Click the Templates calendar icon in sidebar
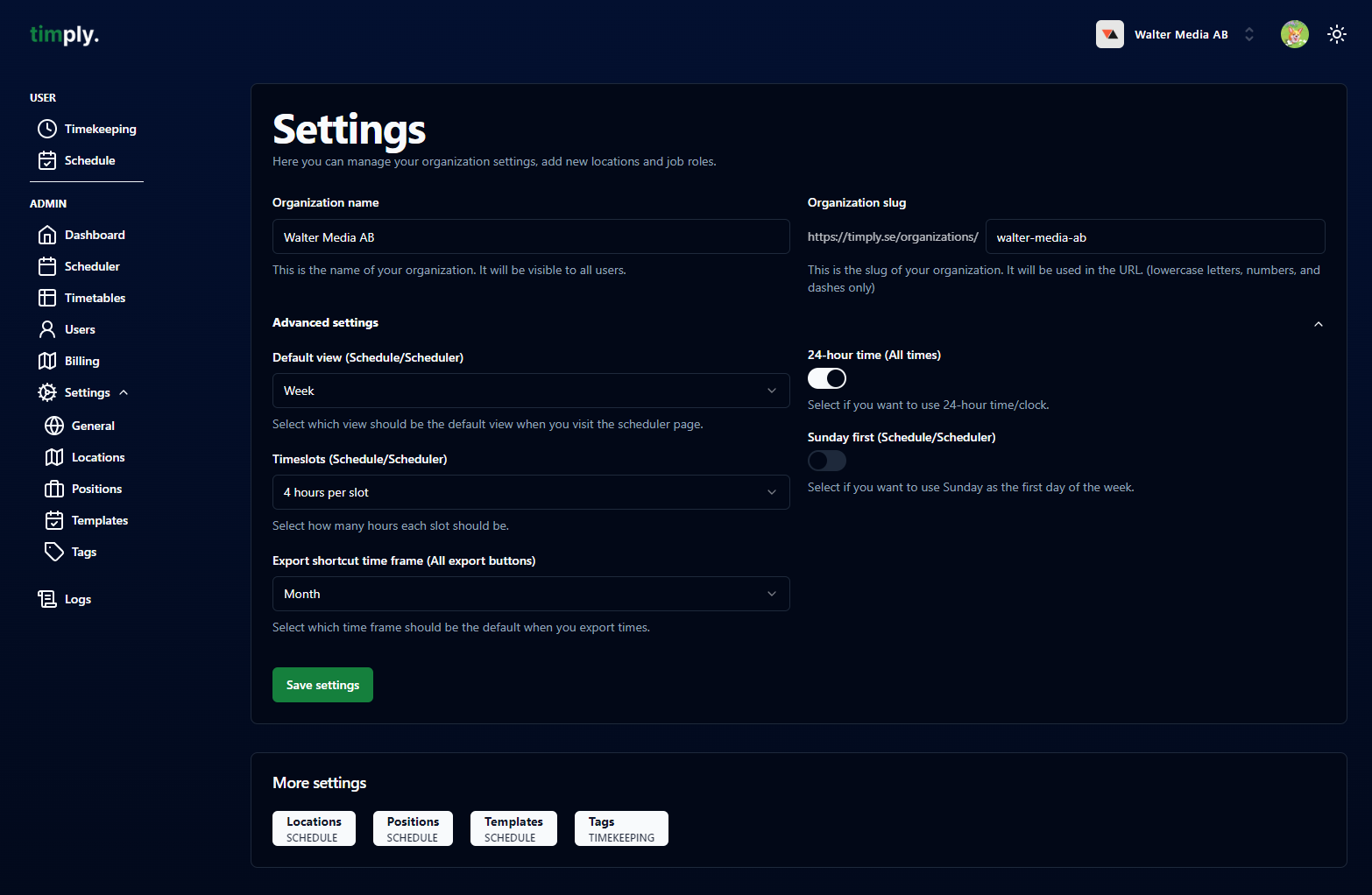 tap(54, 520)
